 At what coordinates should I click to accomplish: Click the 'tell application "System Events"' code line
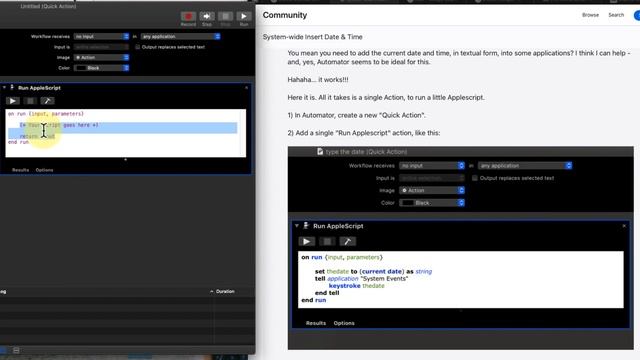click(361, 279)
